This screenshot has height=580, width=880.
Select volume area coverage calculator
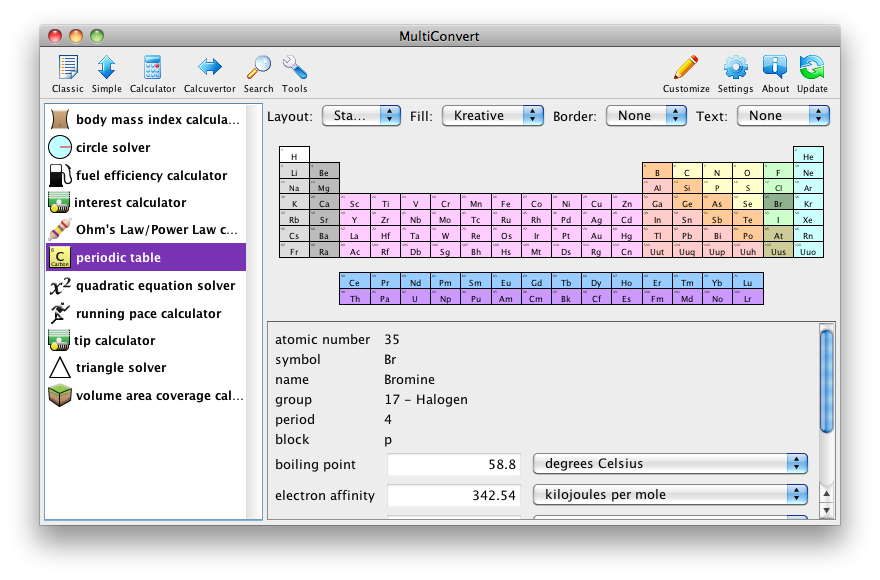tap(146, 395)
